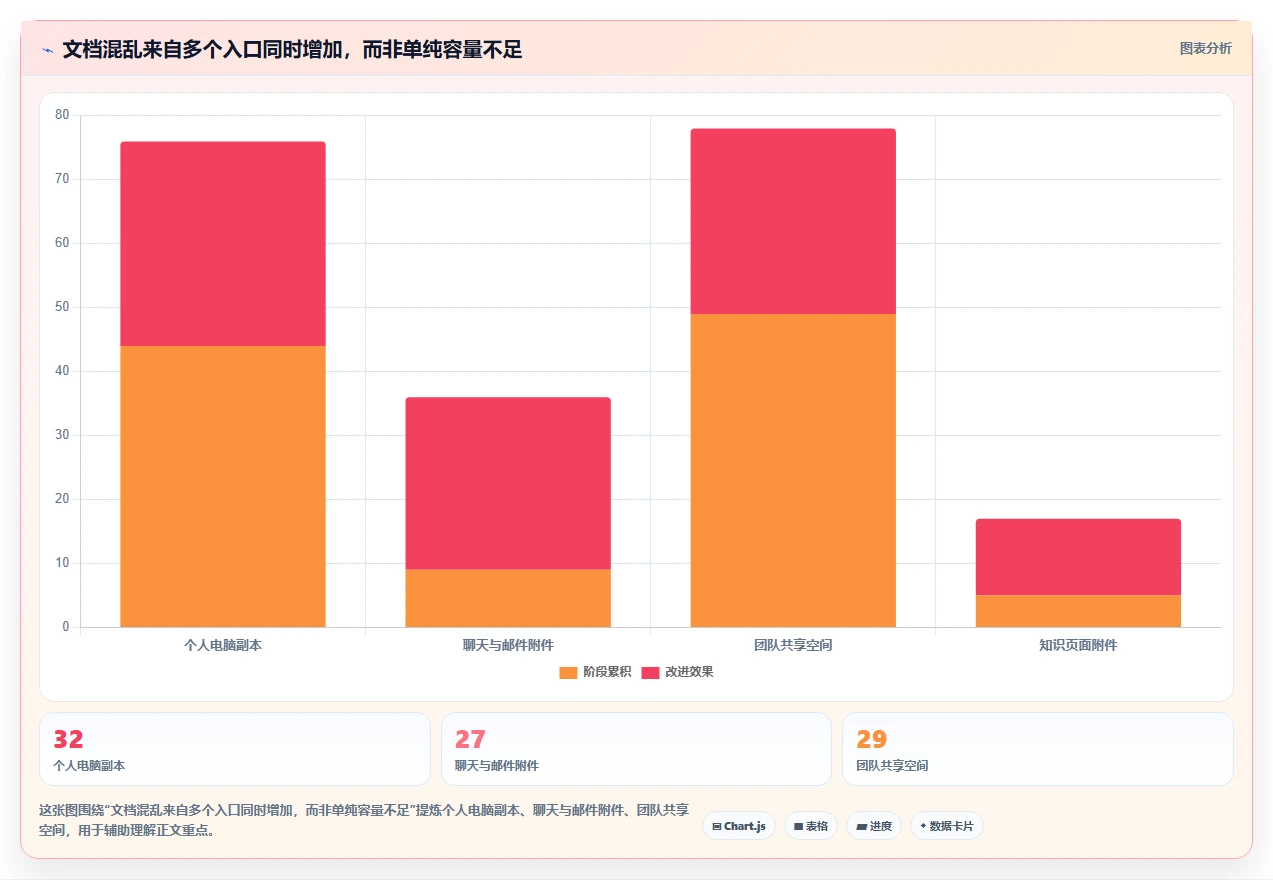Click the red bar segment for 团队共享空间
Viewport: 1273px width, 880px height.
(x=793, y=221)
